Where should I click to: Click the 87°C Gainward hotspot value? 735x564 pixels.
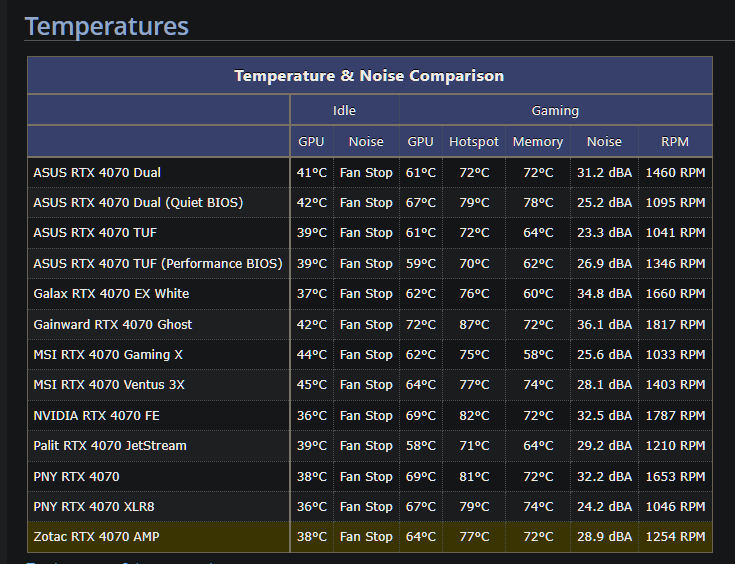[x=474, y=324]
